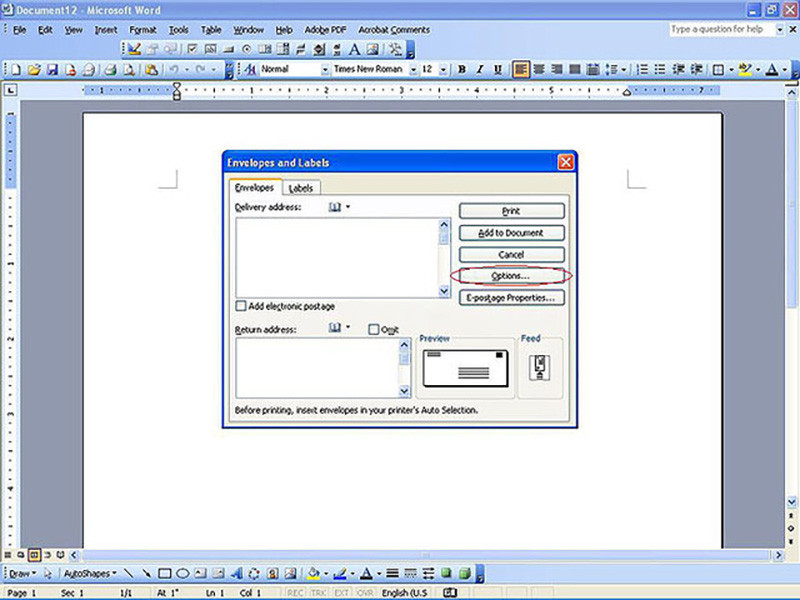Click the Styles and Formatting icon
Image resolution: width=800 pixels, height=600 pixels.
249,69
